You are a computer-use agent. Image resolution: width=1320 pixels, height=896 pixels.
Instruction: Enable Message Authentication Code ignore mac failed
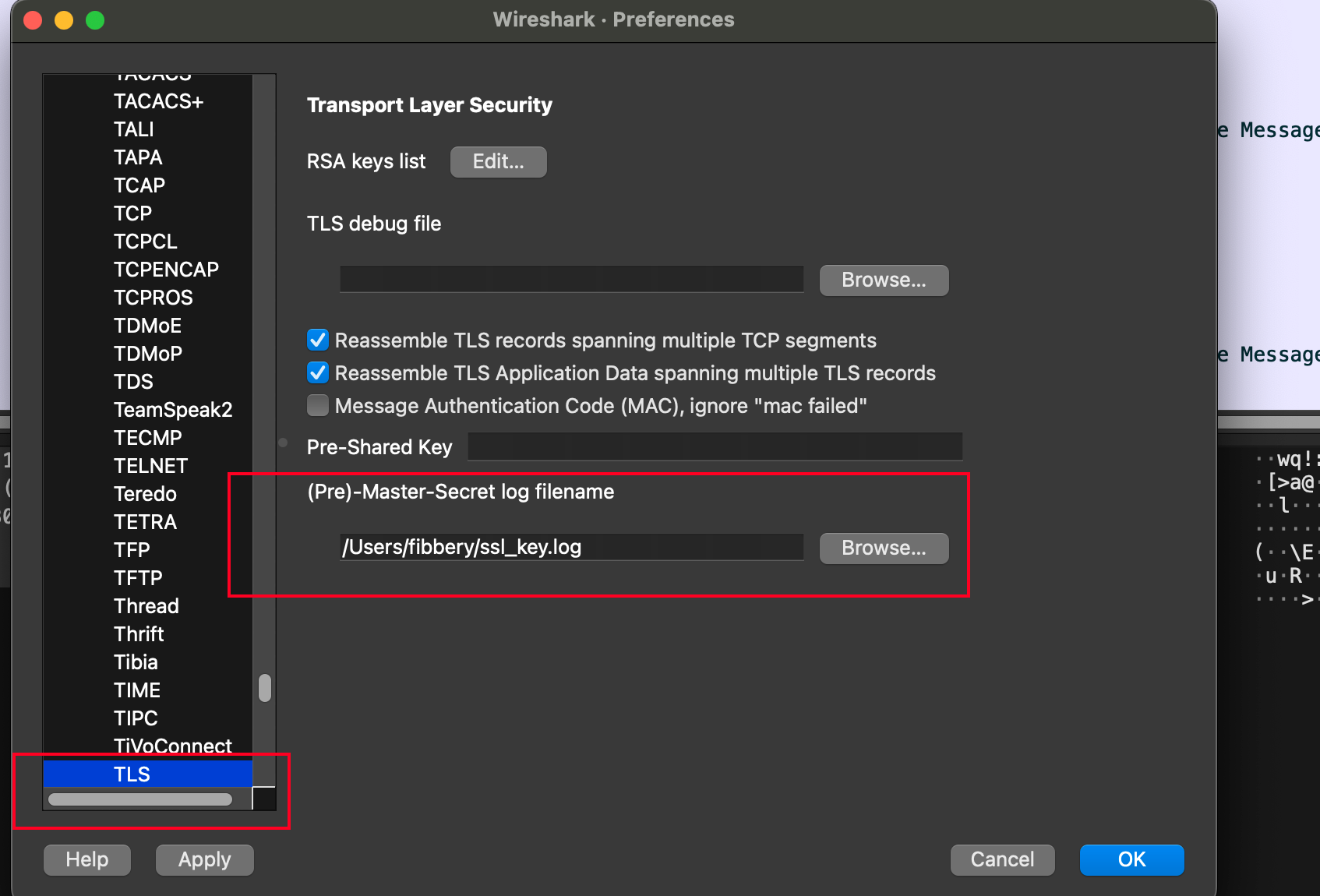point(317,405)
